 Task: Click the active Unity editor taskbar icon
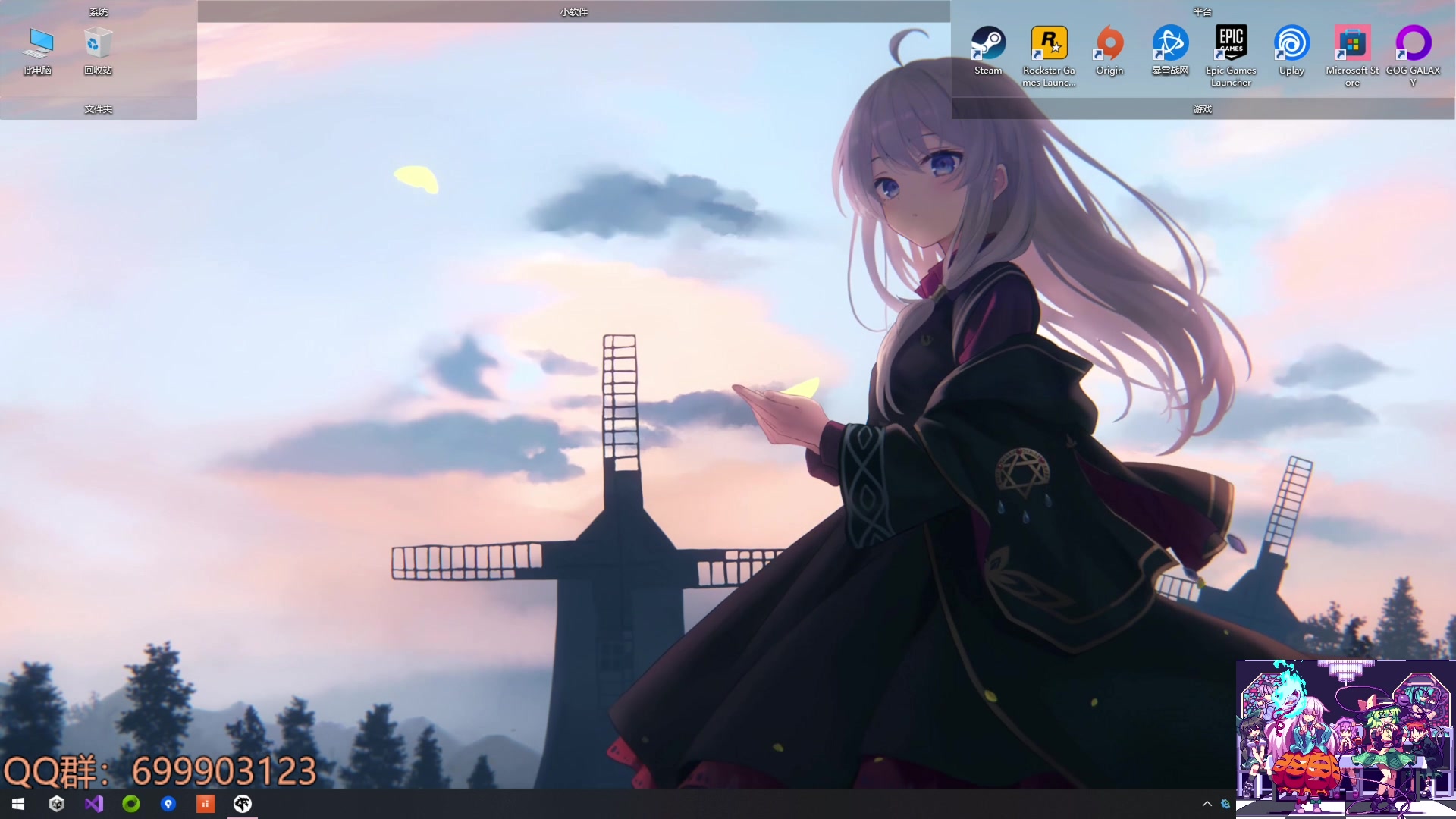(x=243, y=804)
